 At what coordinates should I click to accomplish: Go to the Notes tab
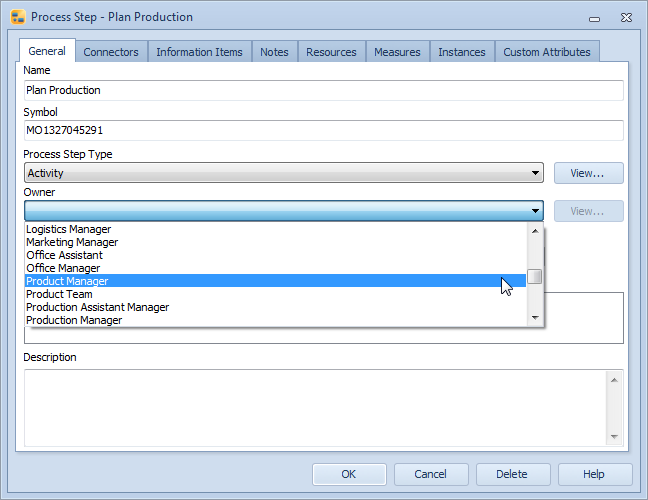point(274,52)
